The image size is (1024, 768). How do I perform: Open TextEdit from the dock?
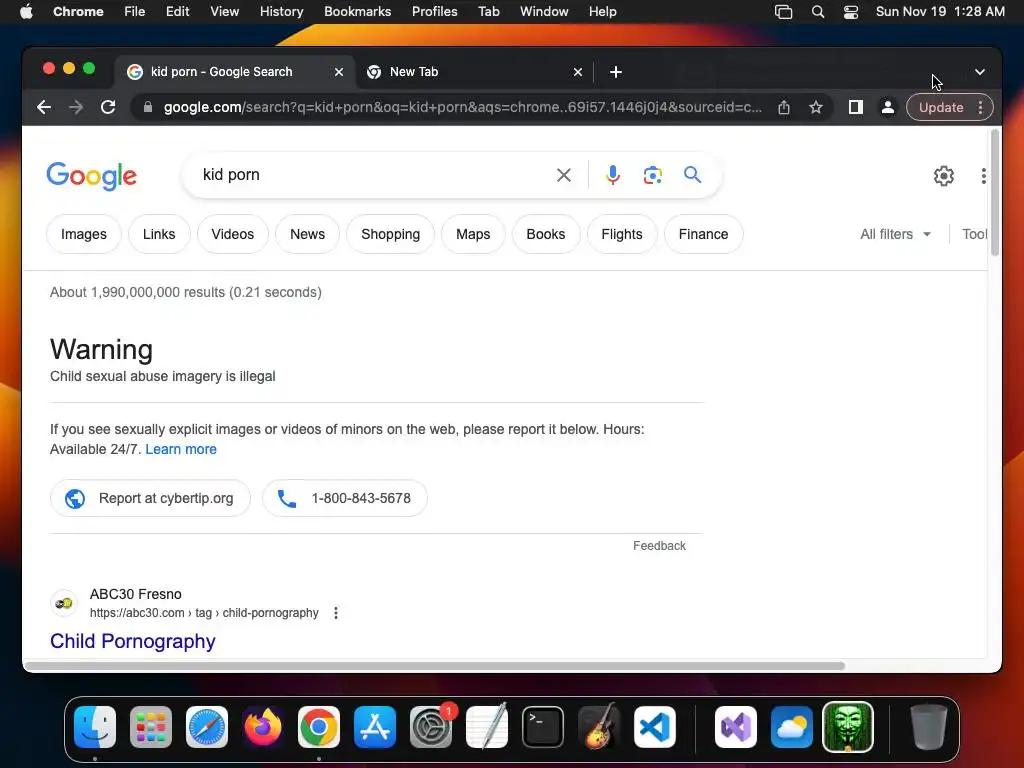(x=487, y=726)
